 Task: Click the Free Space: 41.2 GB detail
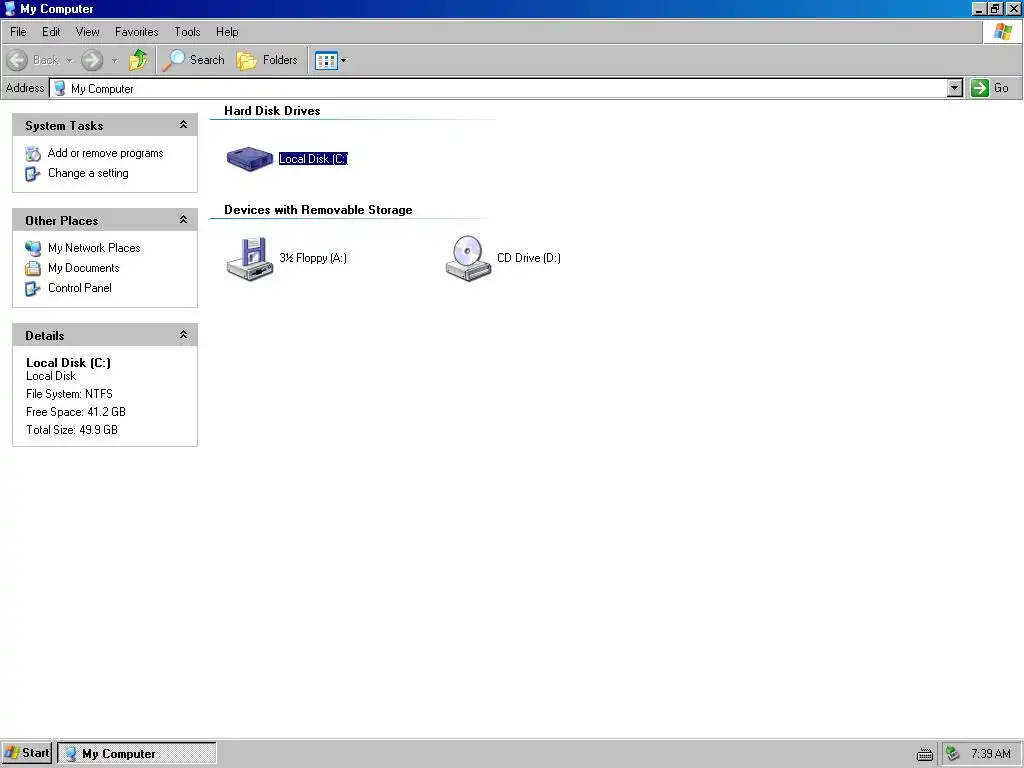coord(76,412)
